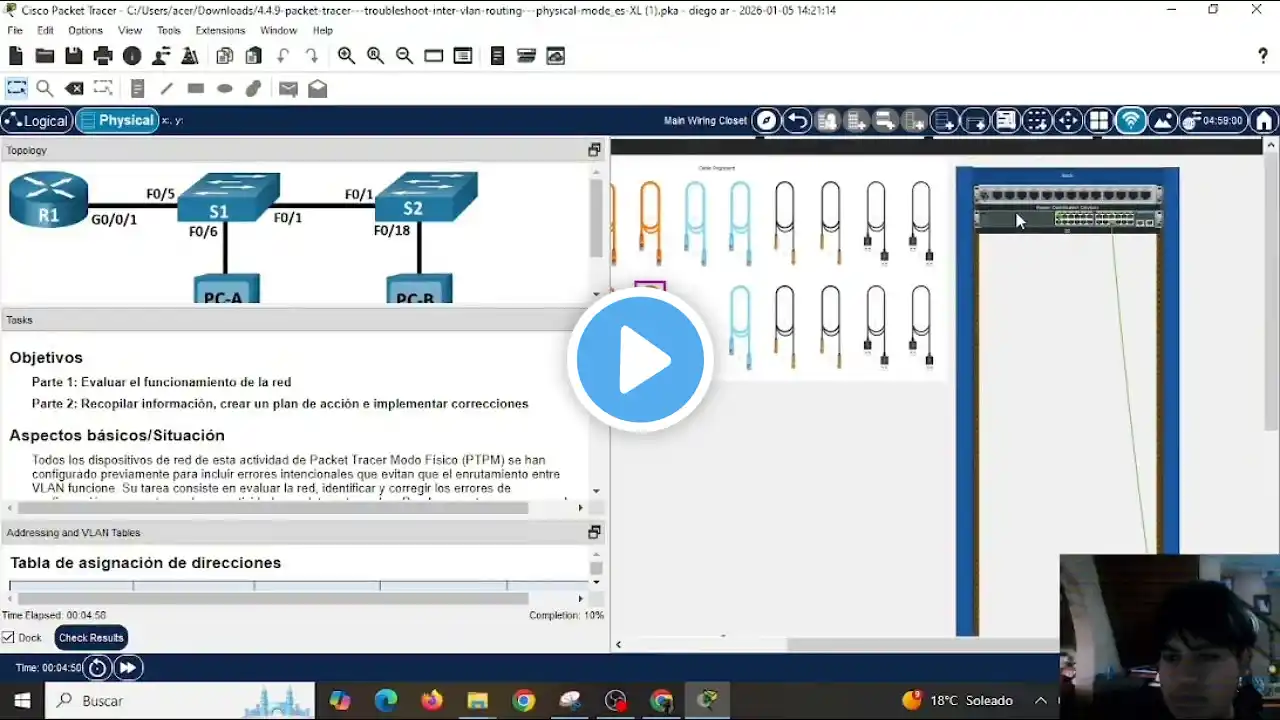The width and height of the screenshot is (1280, 720).
Task: Open the Edit menu
Action: click(45, 30)
